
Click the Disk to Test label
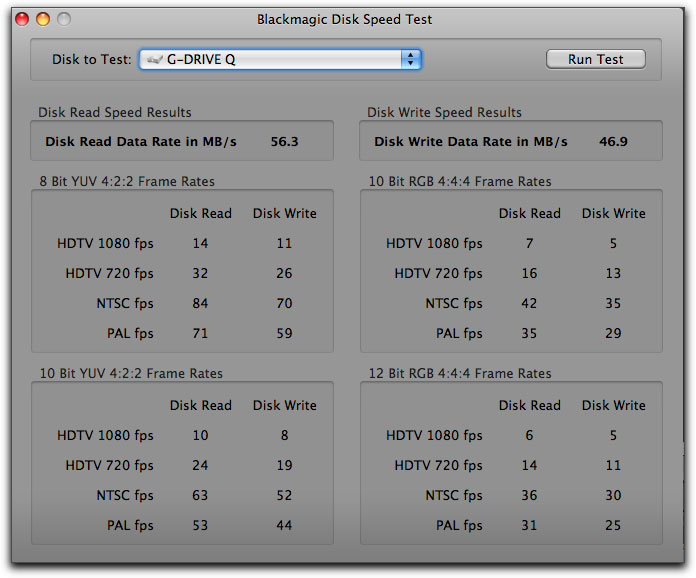91,59
